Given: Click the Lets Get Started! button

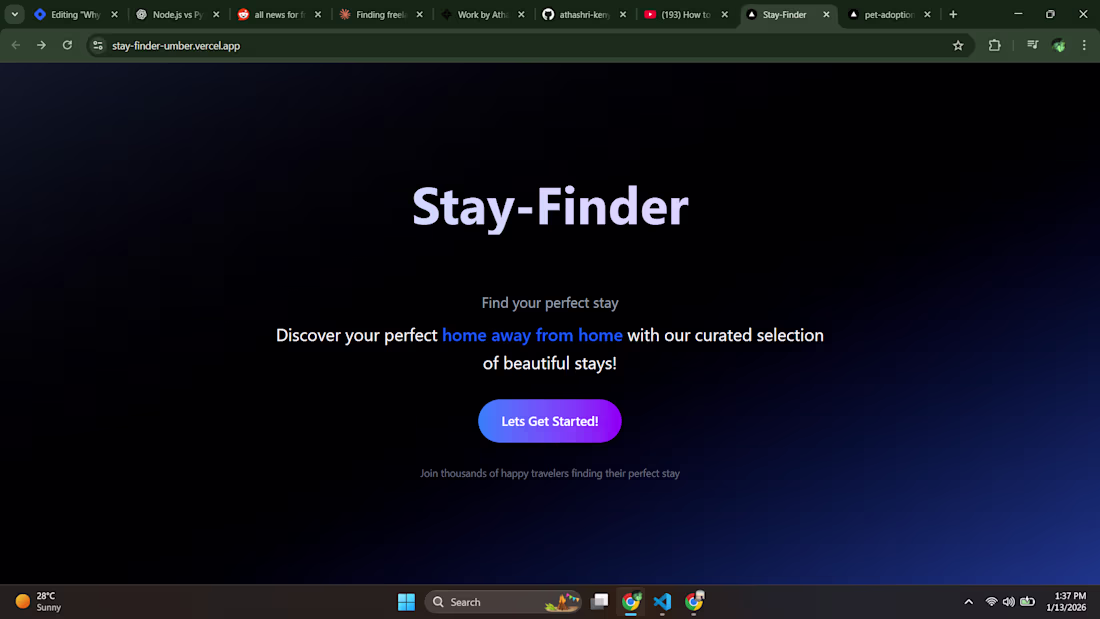Looking at the screenshot, I should click(x=549, y=421).
